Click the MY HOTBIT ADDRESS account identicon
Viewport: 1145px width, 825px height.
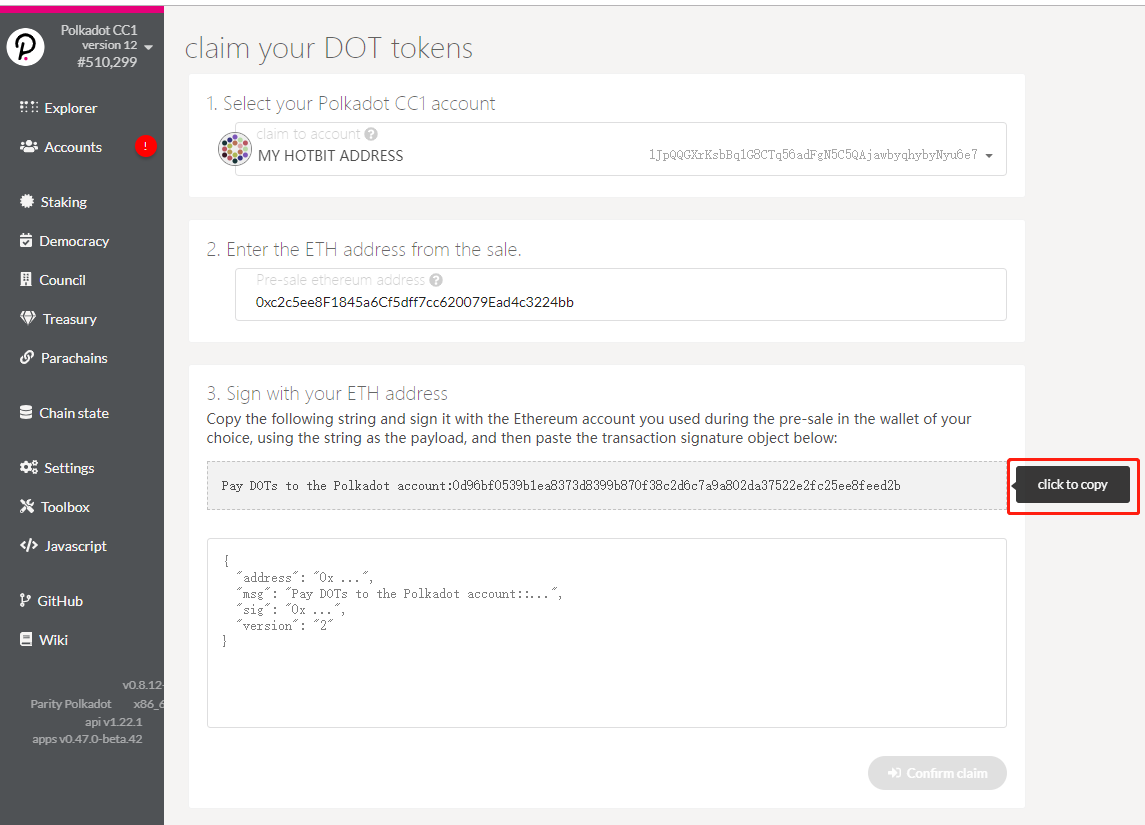pyautogui.click(x=234, y=149)
